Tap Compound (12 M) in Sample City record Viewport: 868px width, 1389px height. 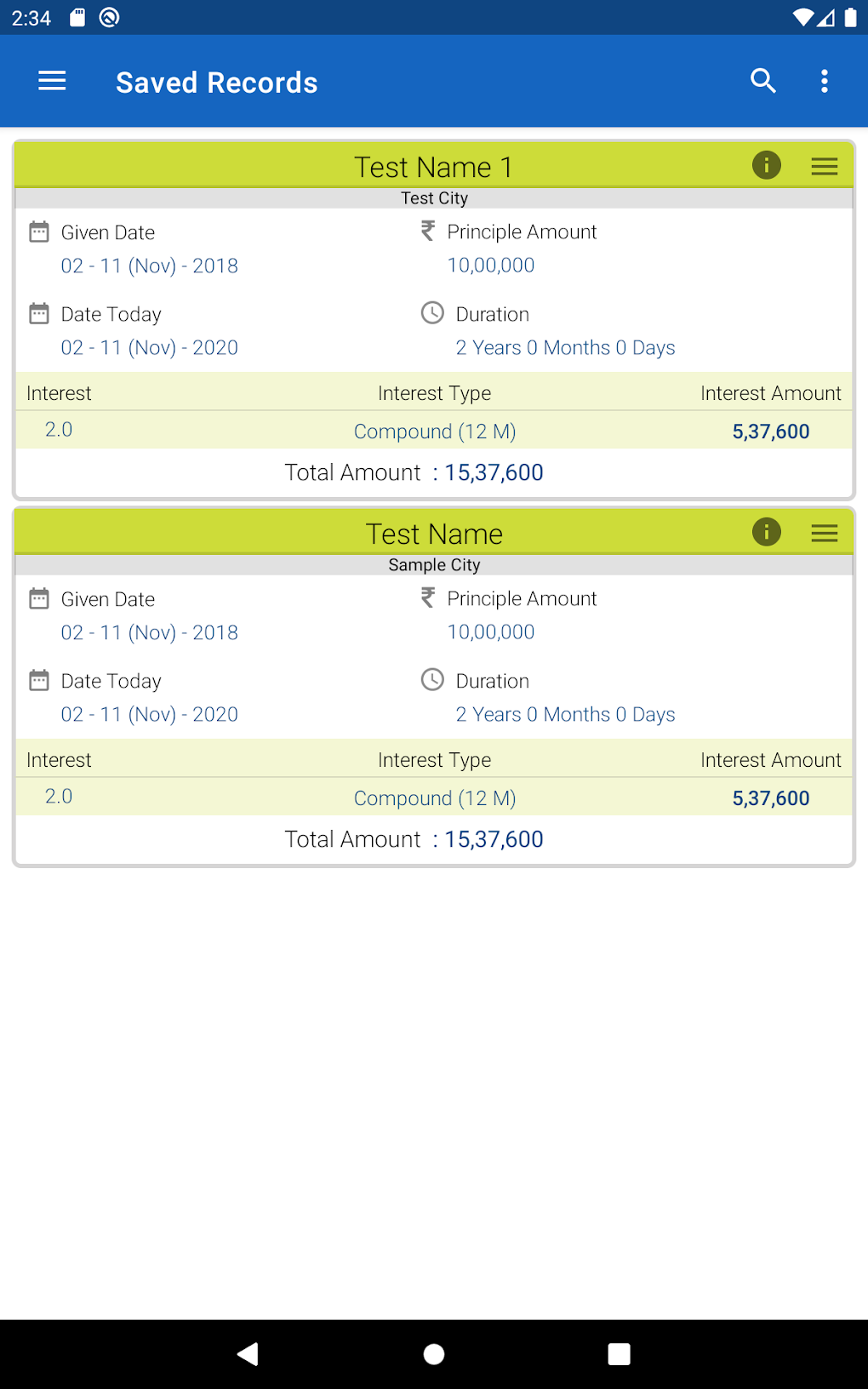(434, 798)
